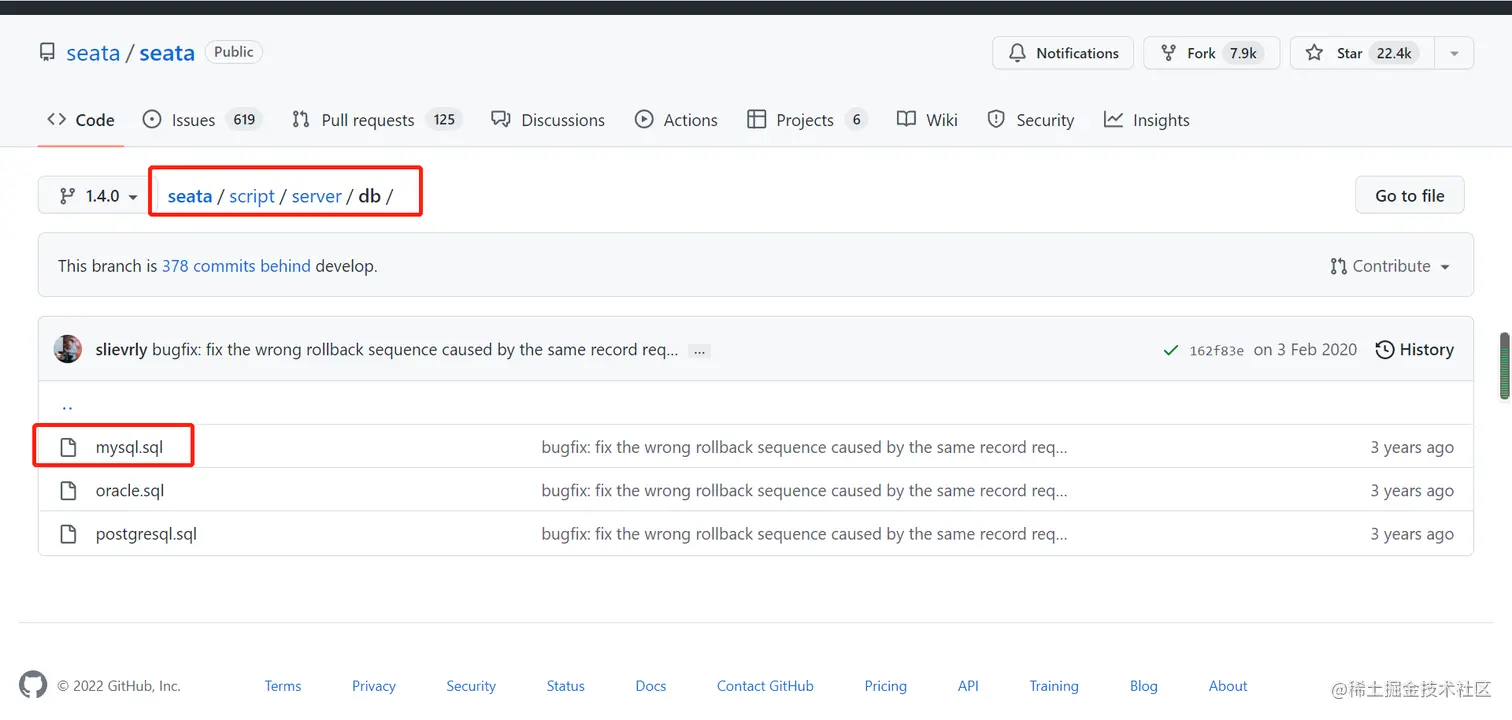Click the Status footer link
Viewport: 1512px width, 720px height.
coord(566,686)
